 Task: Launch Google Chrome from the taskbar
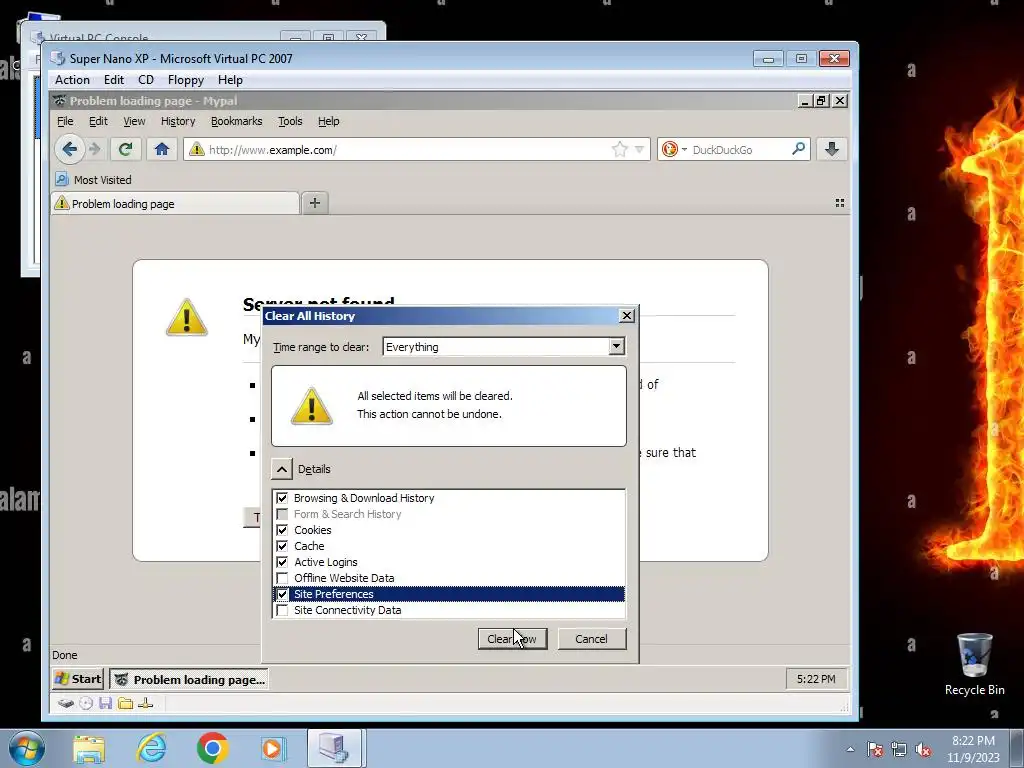pos(212,748)
